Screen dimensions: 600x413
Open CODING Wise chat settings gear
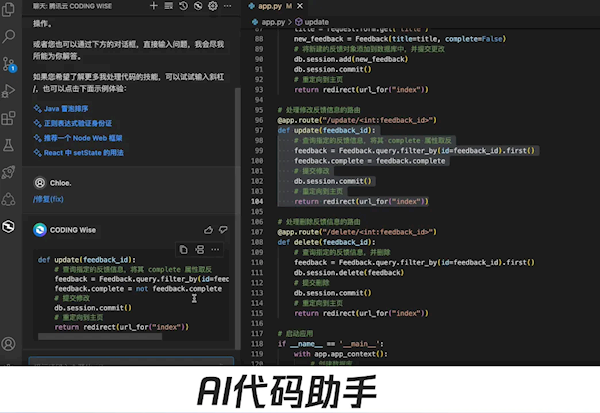(213, 6)
